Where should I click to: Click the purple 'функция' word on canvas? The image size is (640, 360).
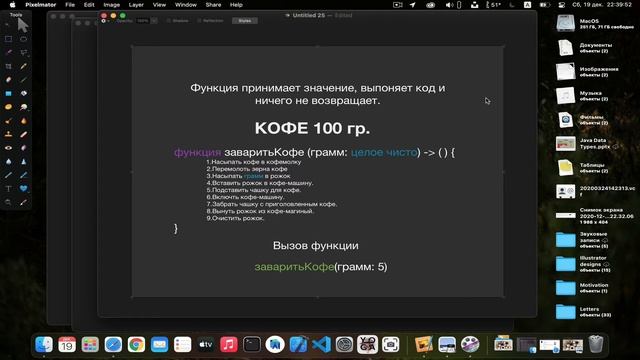coord(197,153)
